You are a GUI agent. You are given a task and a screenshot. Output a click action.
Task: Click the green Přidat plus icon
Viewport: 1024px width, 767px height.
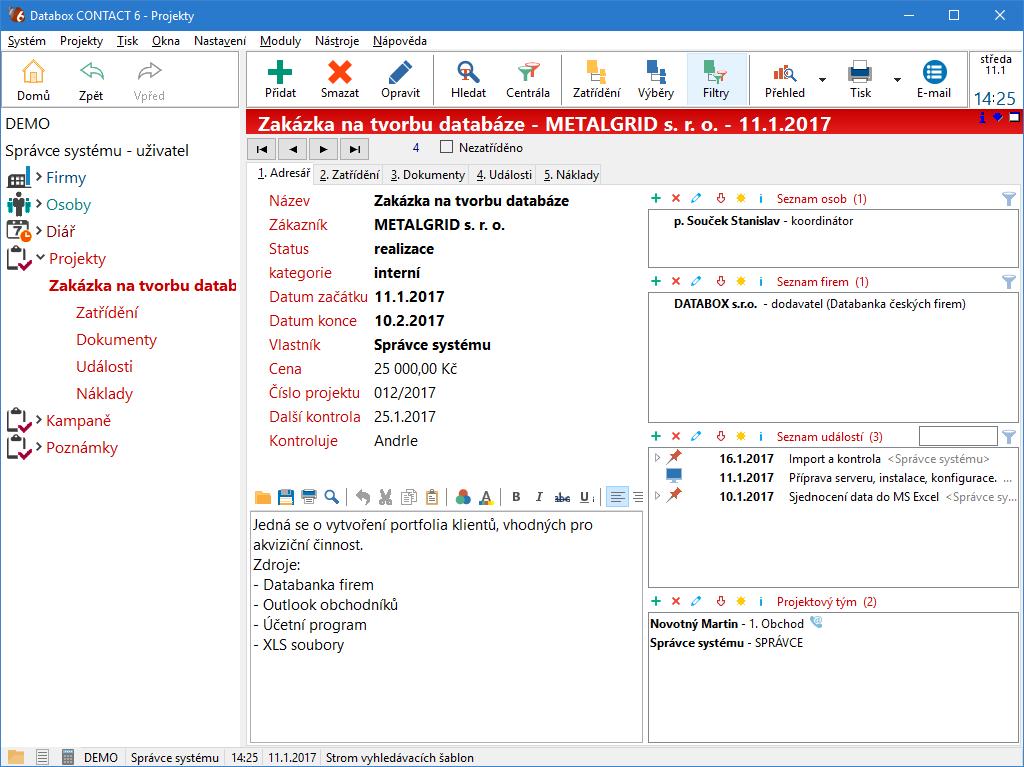tap(280, 72)
